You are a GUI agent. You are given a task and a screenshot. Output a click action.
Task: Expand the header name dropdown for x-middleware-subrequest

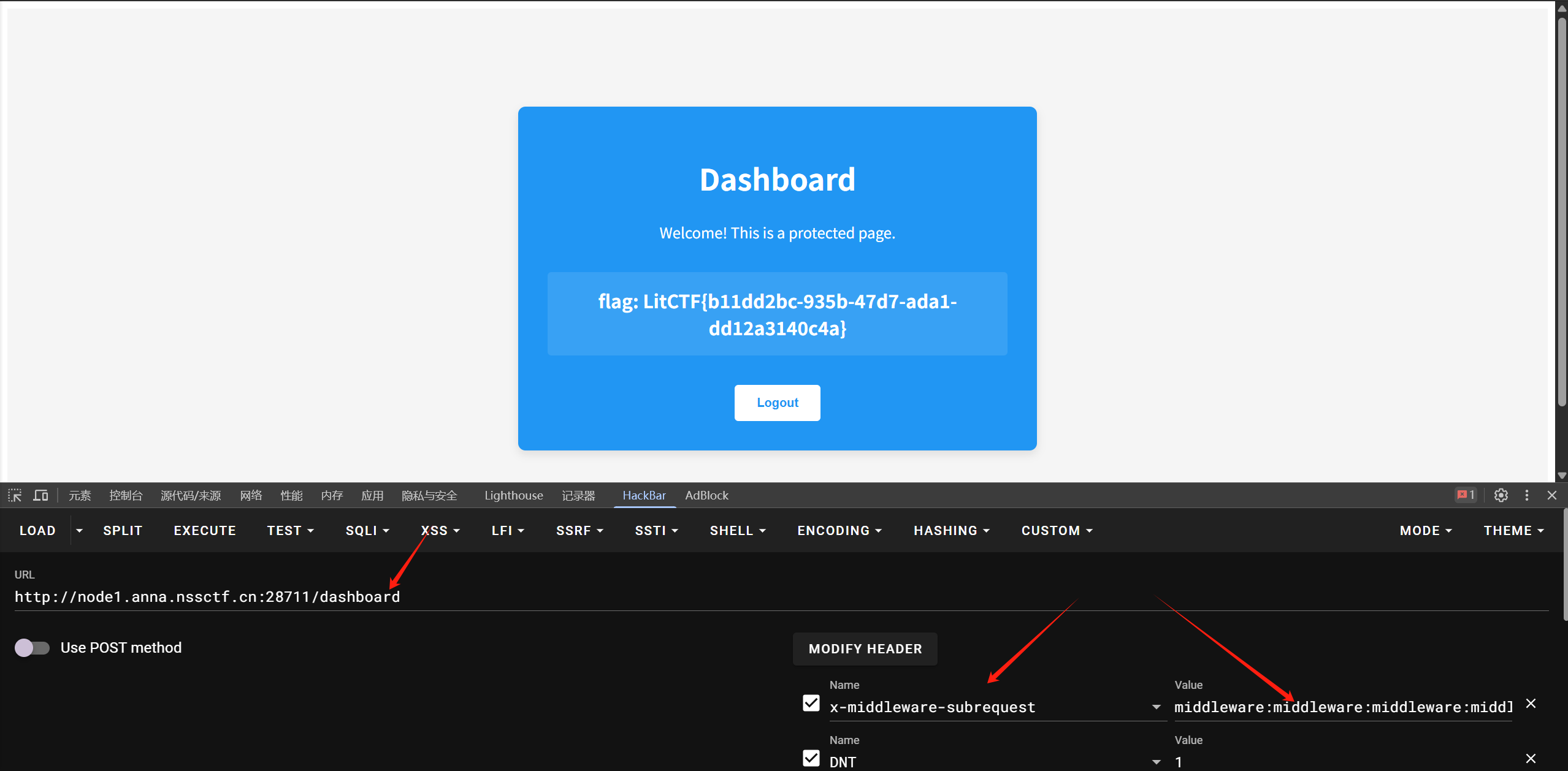click(x=1156, y=707)
